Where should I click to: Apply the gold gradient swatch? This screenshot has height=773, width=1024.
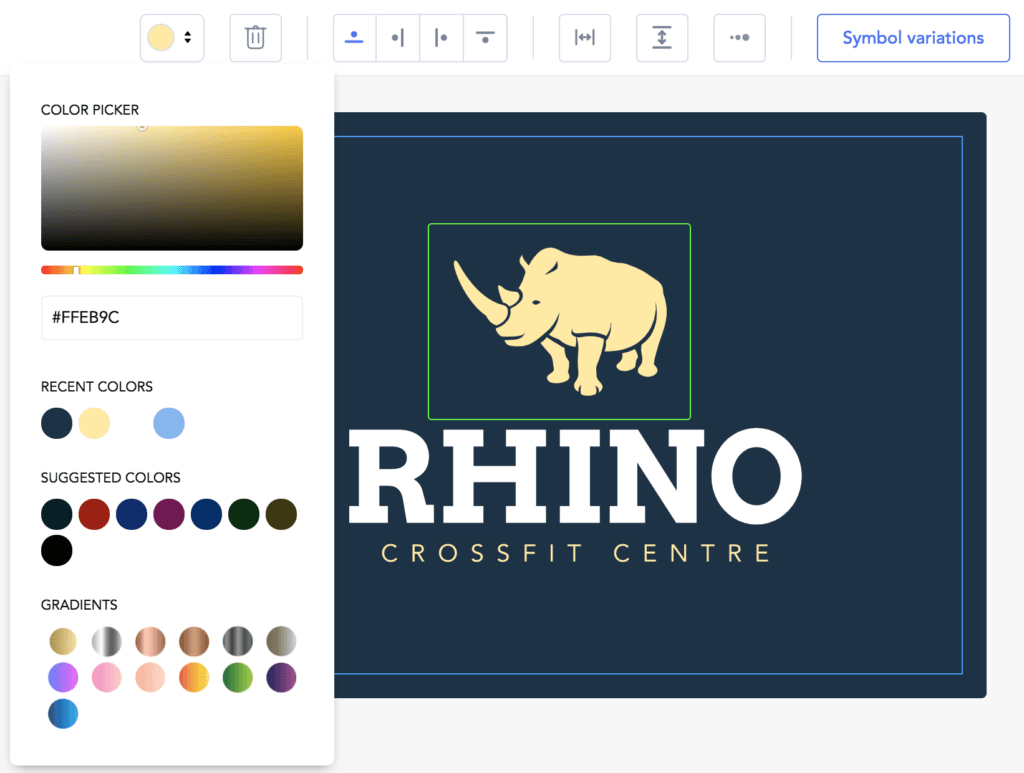[x=63, y=641]
